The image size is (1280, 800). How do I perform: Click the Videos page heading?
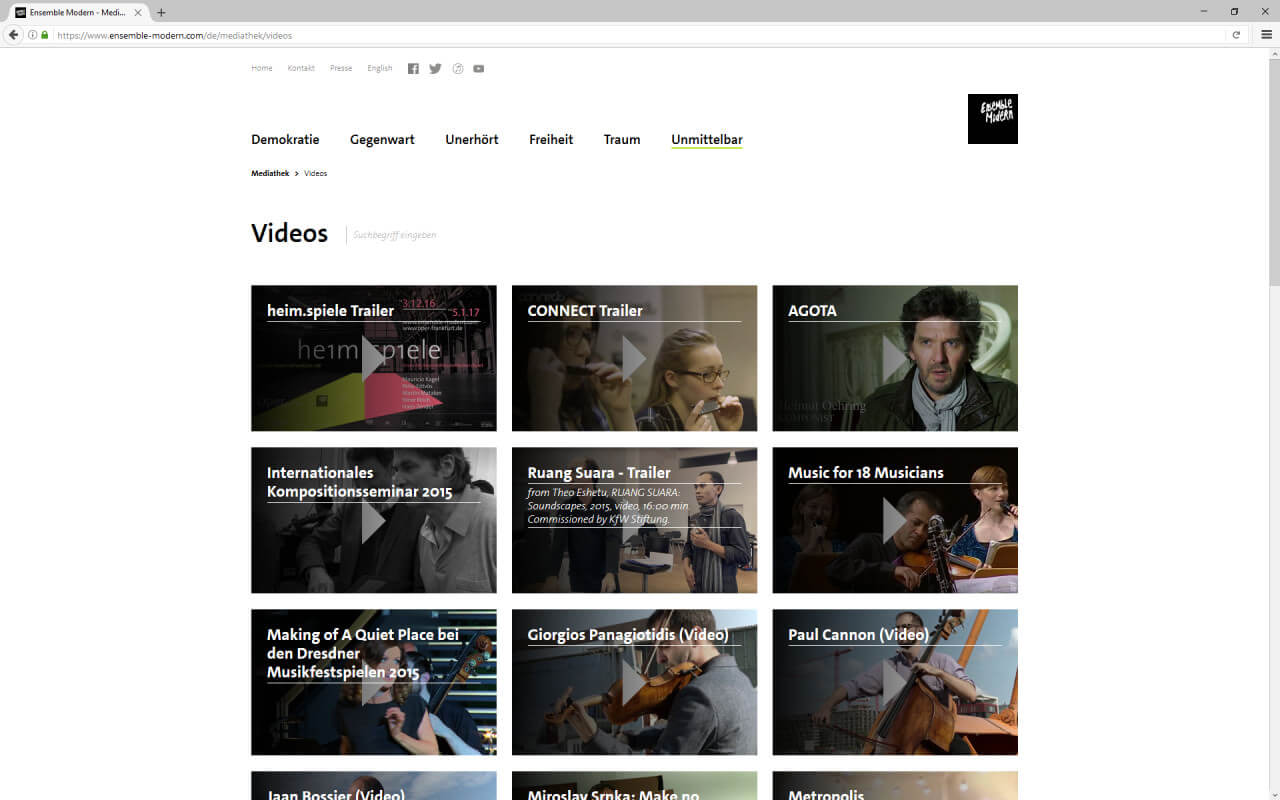click(x=290, y=233)
